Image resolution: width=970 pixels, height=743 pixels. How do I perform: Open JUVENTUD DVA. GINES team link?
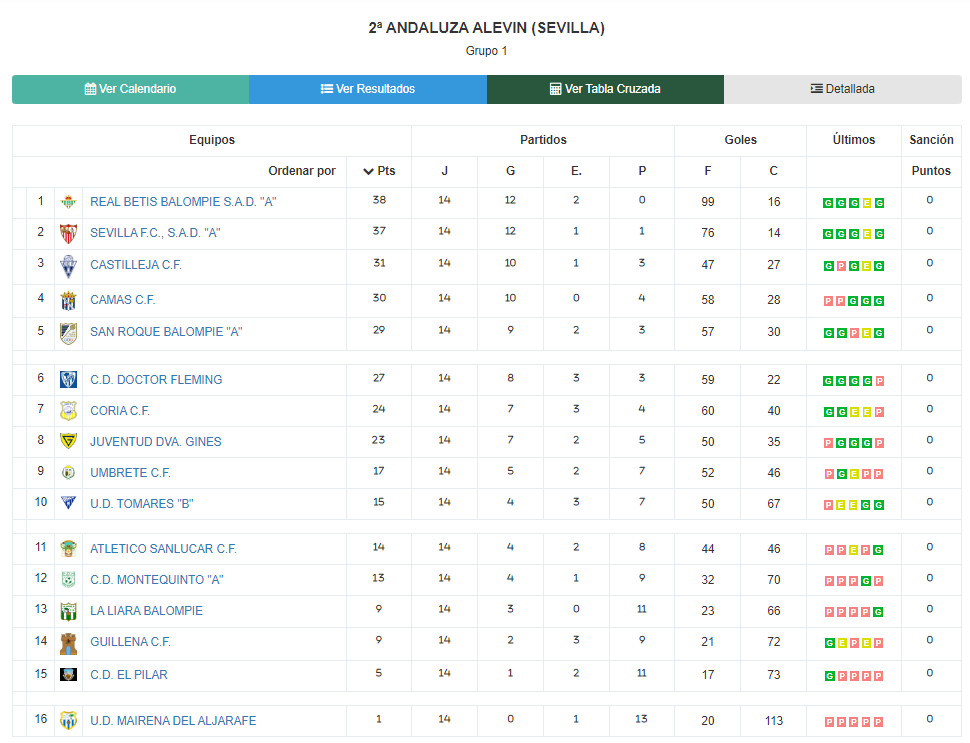click(156, 442)
